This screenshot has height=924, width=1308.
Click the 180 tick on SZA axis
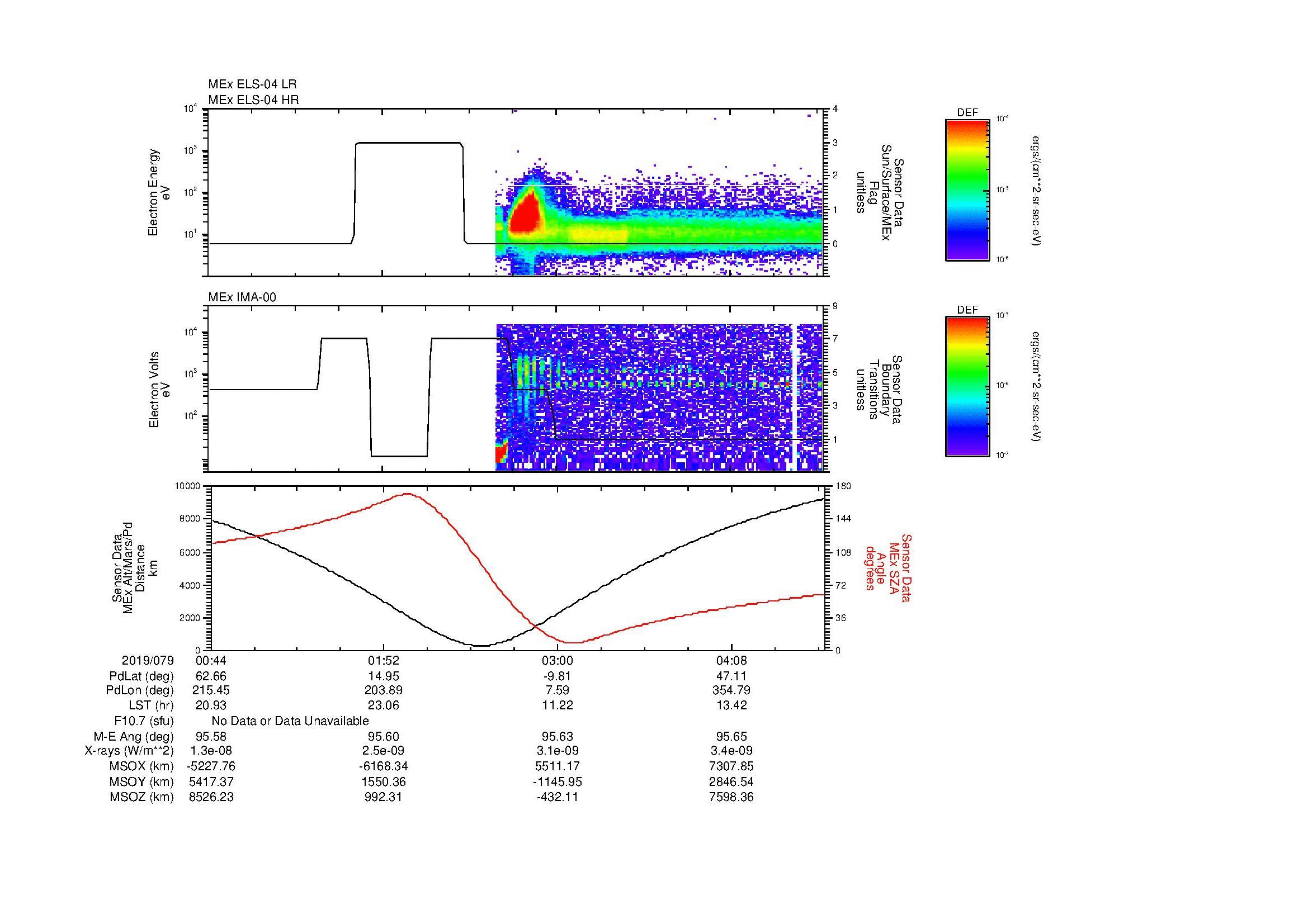click(844, 486)
